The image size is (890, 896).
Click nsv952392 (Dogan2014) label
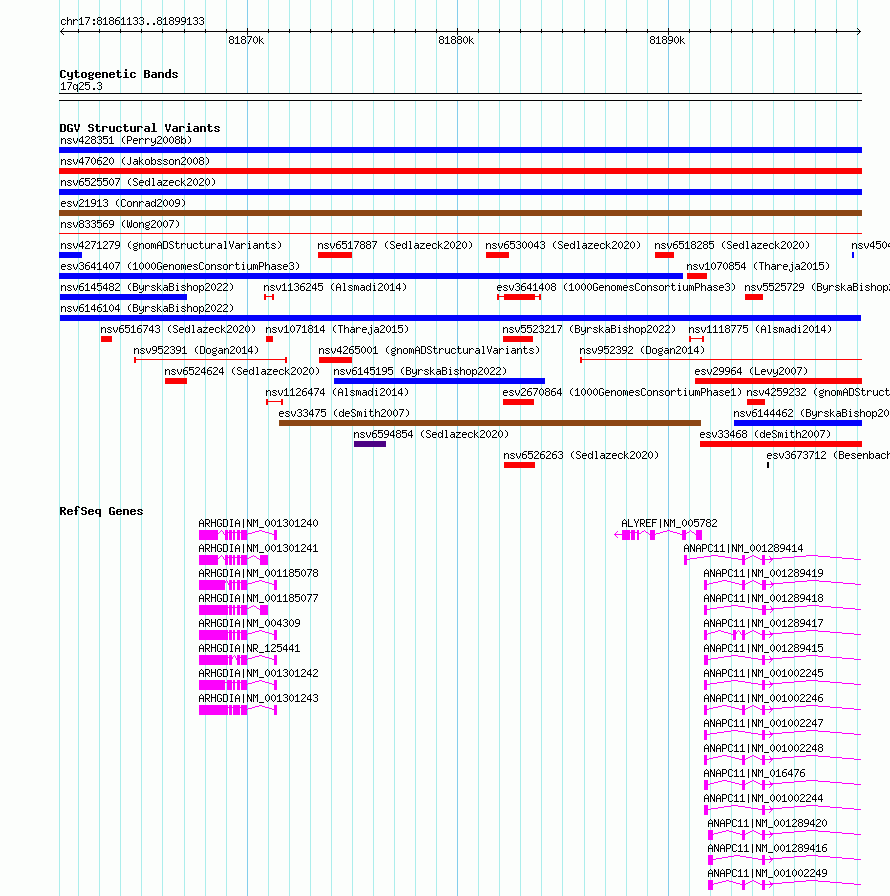642,350
